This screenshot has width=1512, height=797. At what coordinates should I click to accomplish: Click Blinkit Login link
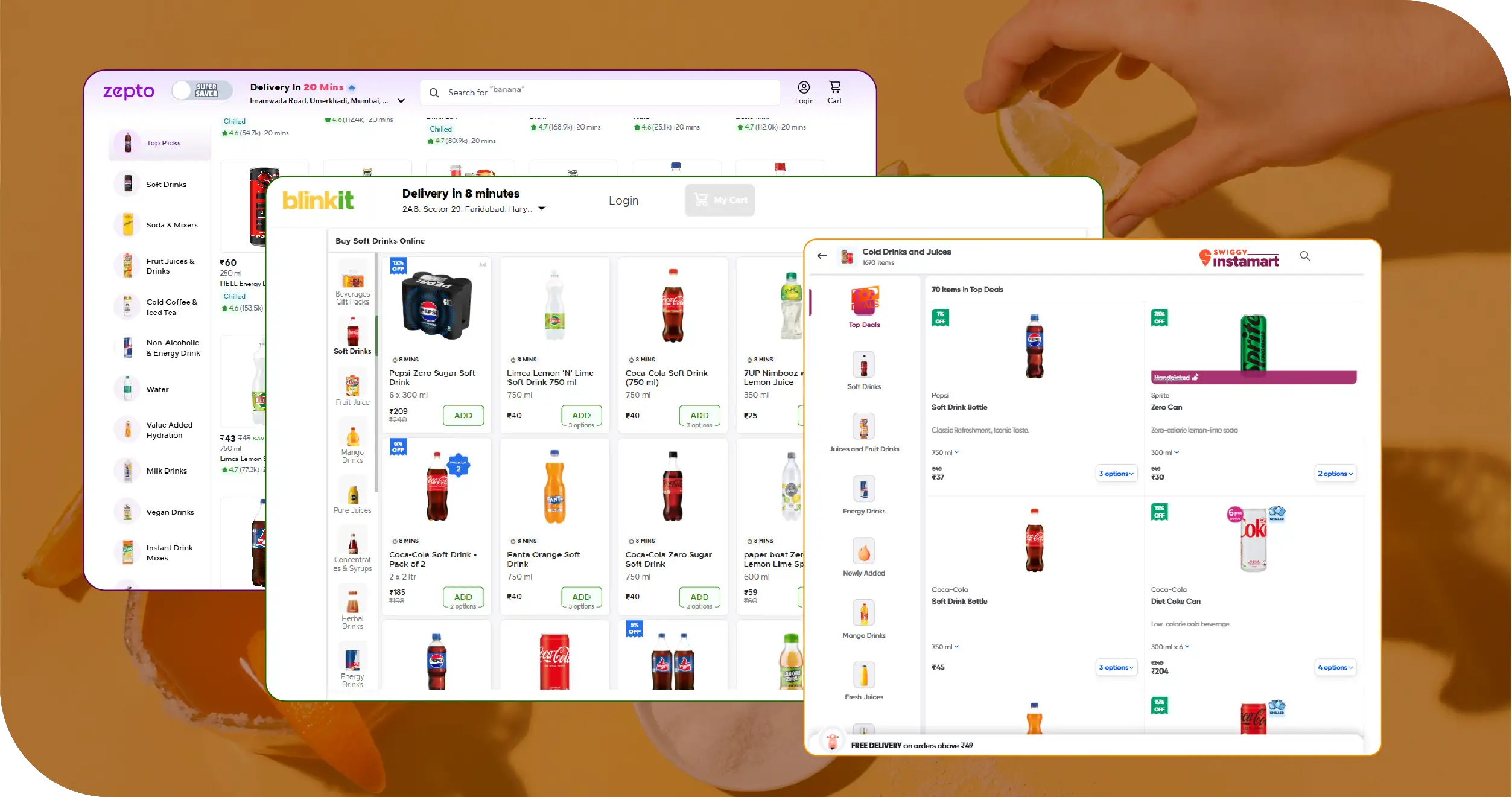623,201
